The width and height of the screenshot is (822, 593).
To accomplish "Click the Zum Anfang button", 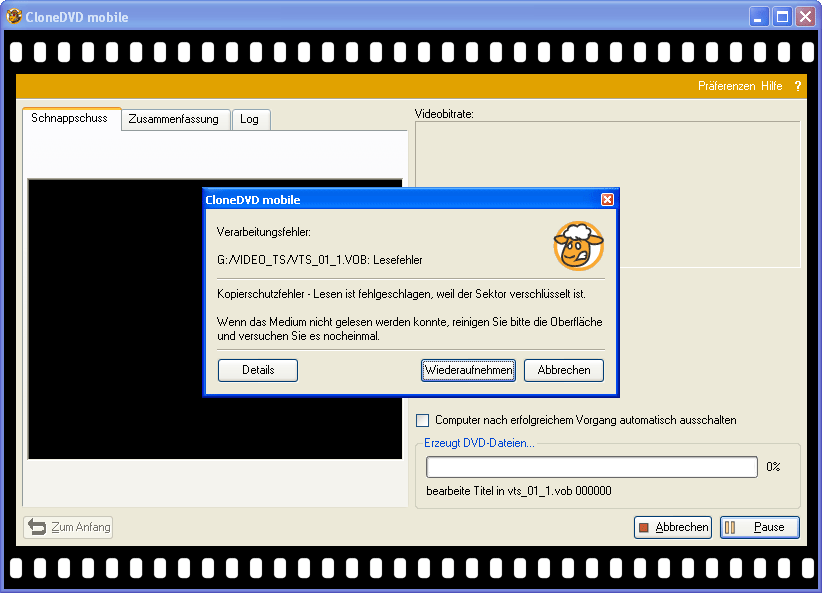I will click(68, 527).
